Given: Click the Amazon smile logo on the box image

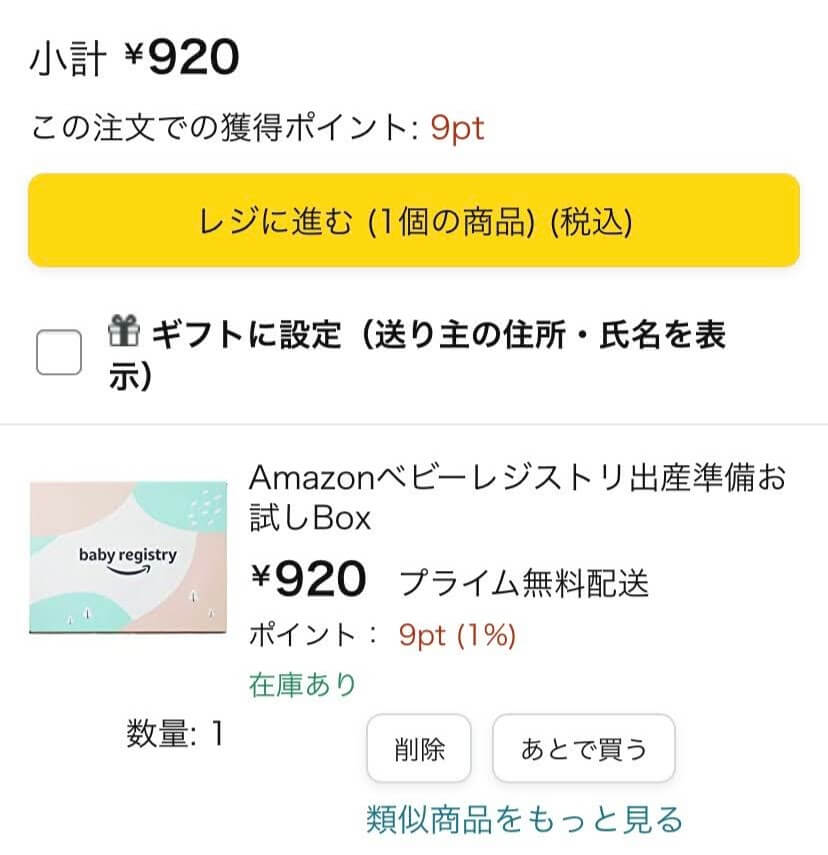Looking at the screenshot, I should click(x=128, y=580).
